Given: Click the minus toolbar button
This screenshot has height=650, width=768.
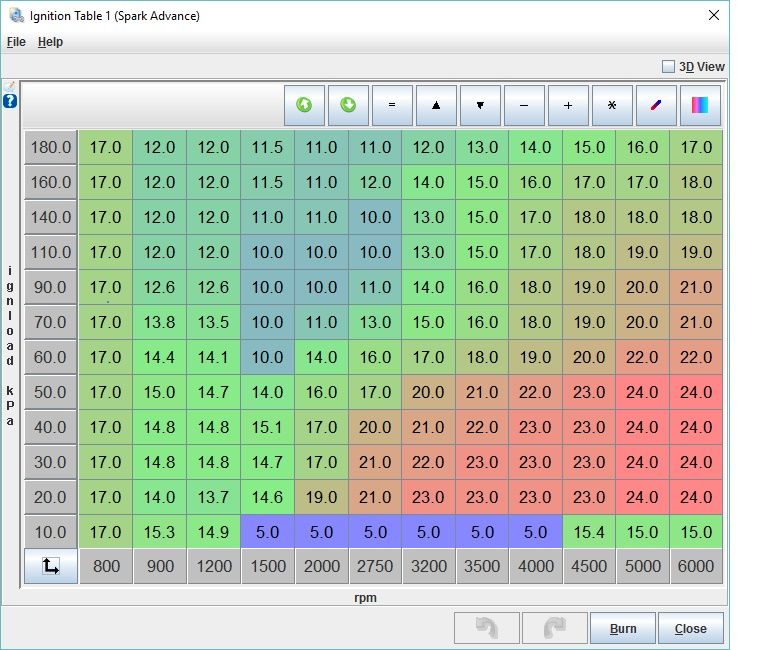Looking at the screenshot, I should coord(524,105).
